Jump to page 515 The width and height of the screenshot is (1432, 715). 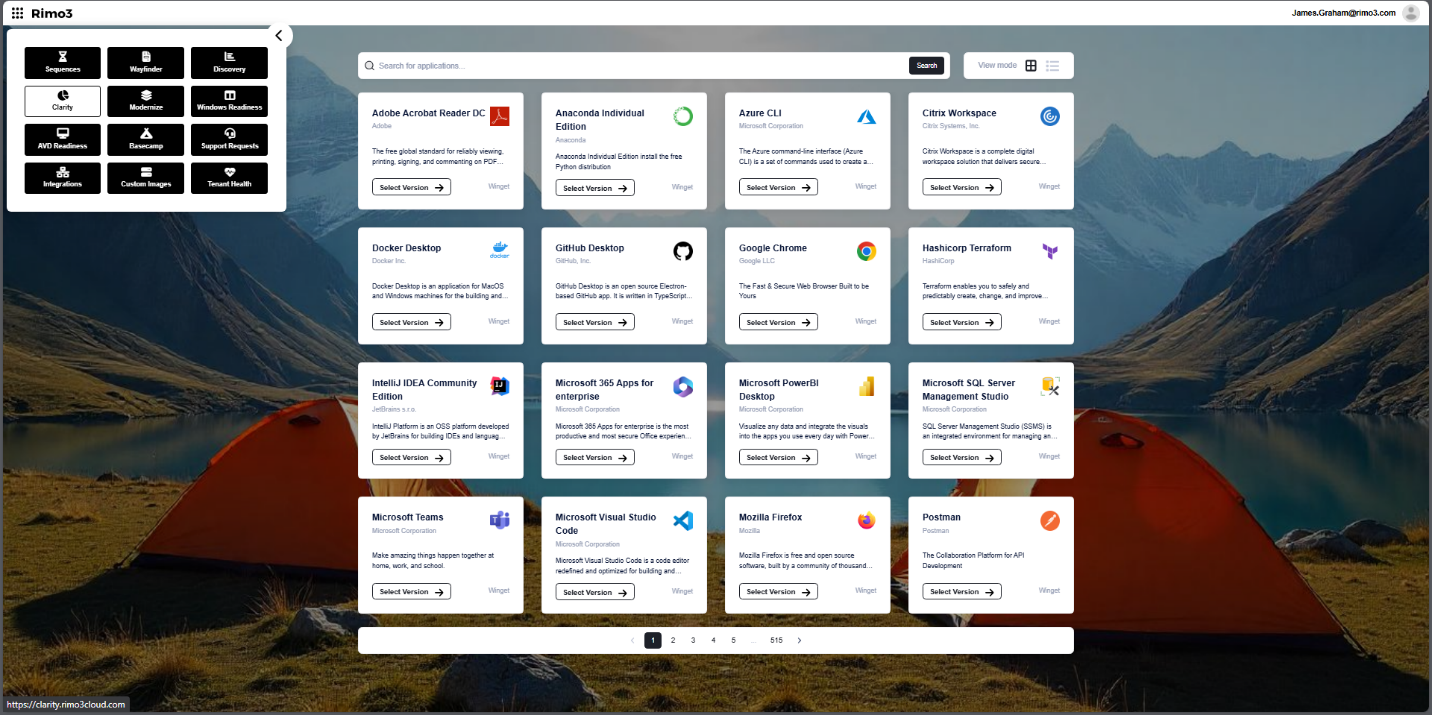point(776,640)
